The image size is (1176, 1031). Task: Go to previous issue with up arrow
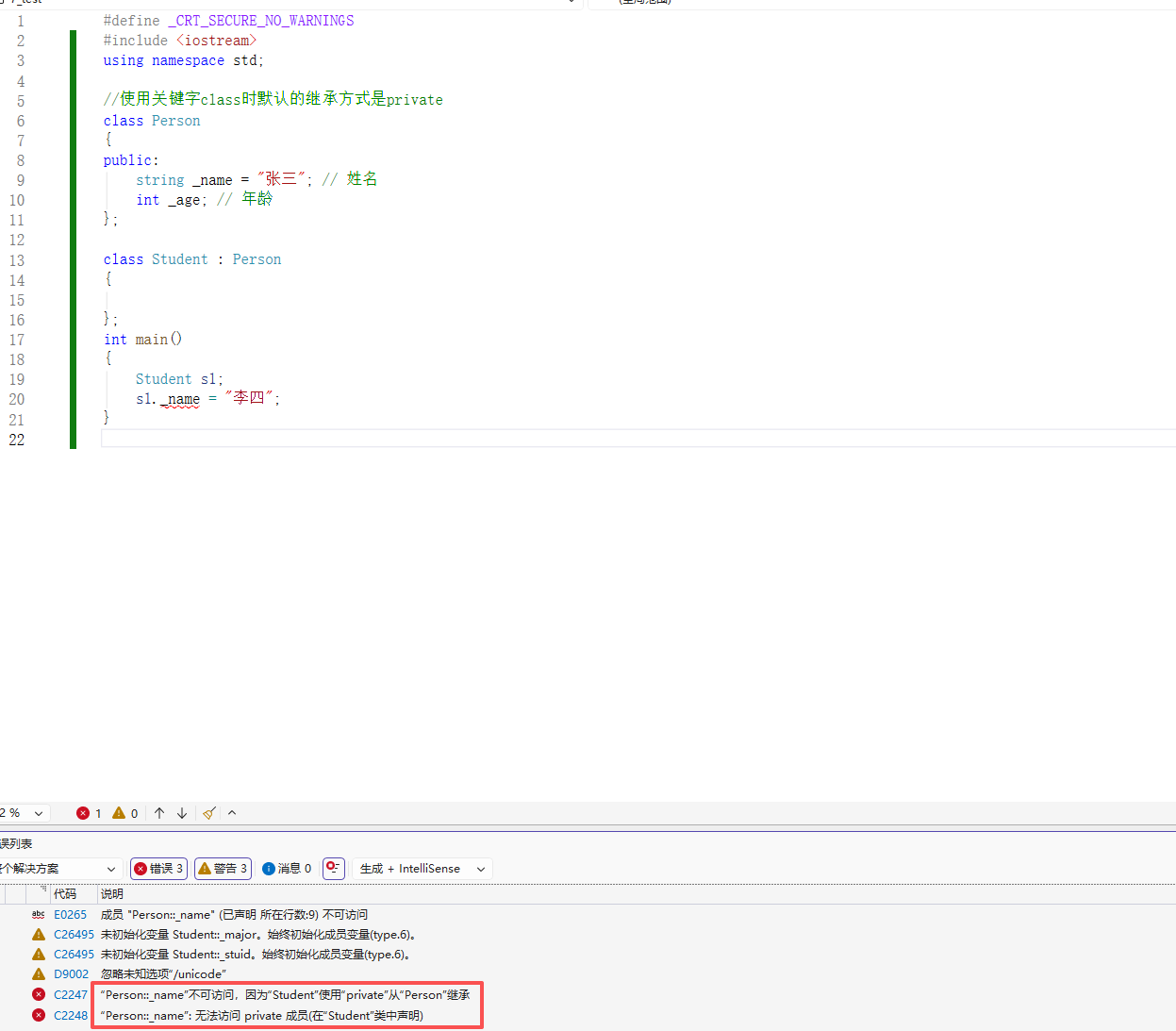159,813
